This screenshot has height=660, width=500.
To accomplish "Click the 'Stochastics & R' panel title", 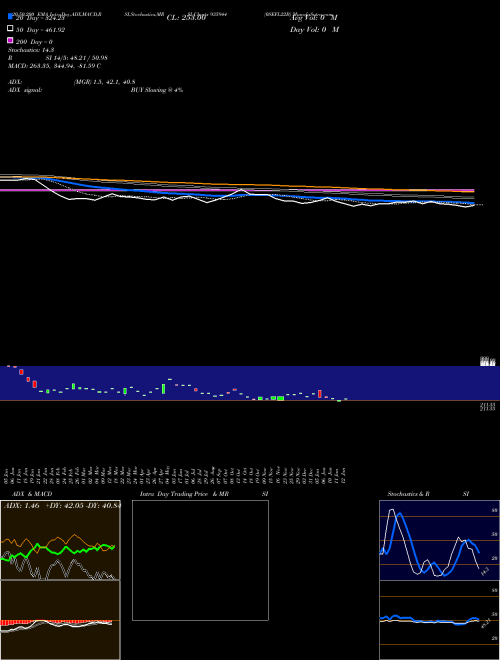I will [x=408, y=494].
